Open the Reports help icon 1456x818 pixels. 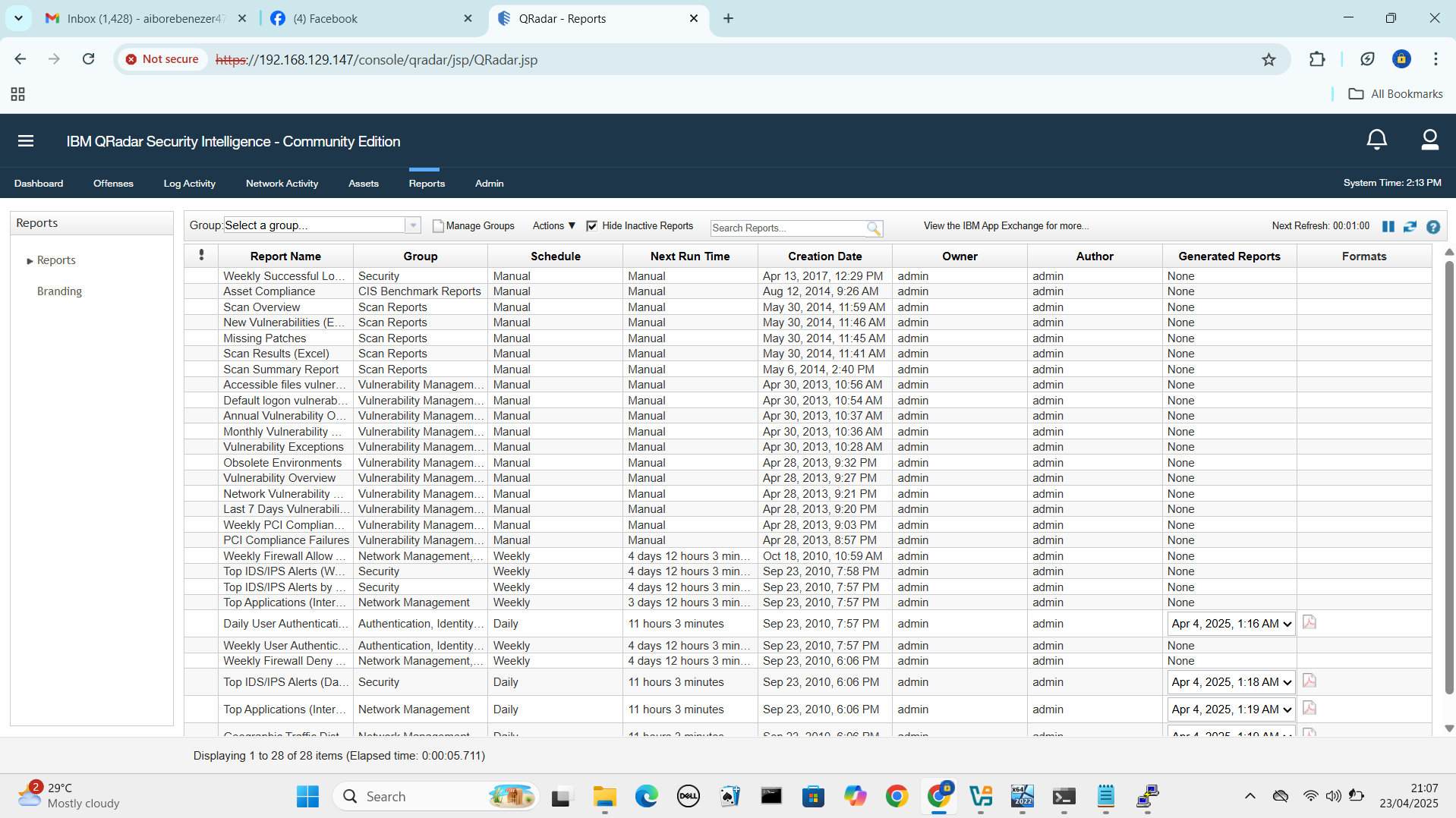pos(1433,227)
